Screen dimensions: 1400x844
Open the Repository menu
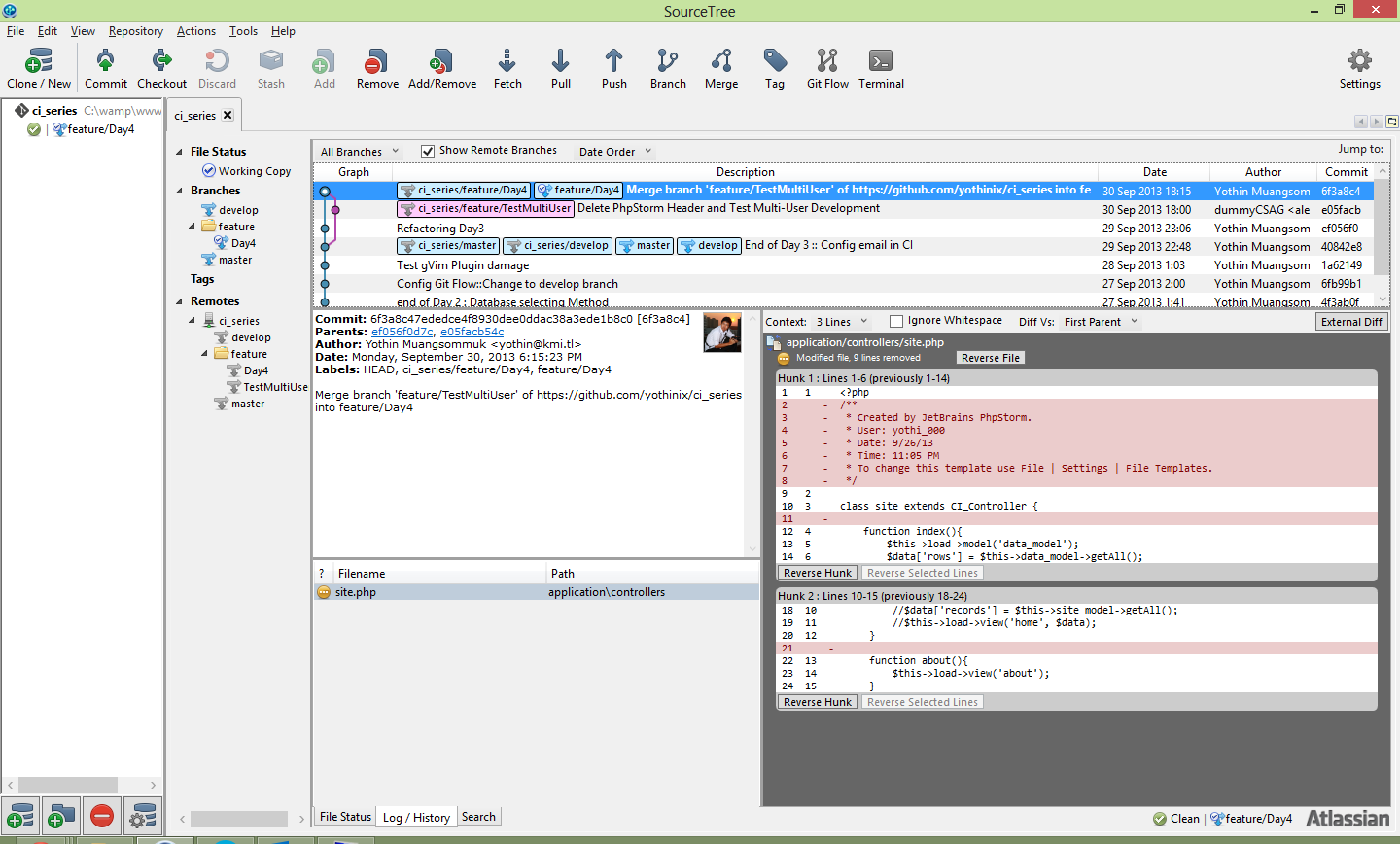pyautogui.click(x=136, y=31)
